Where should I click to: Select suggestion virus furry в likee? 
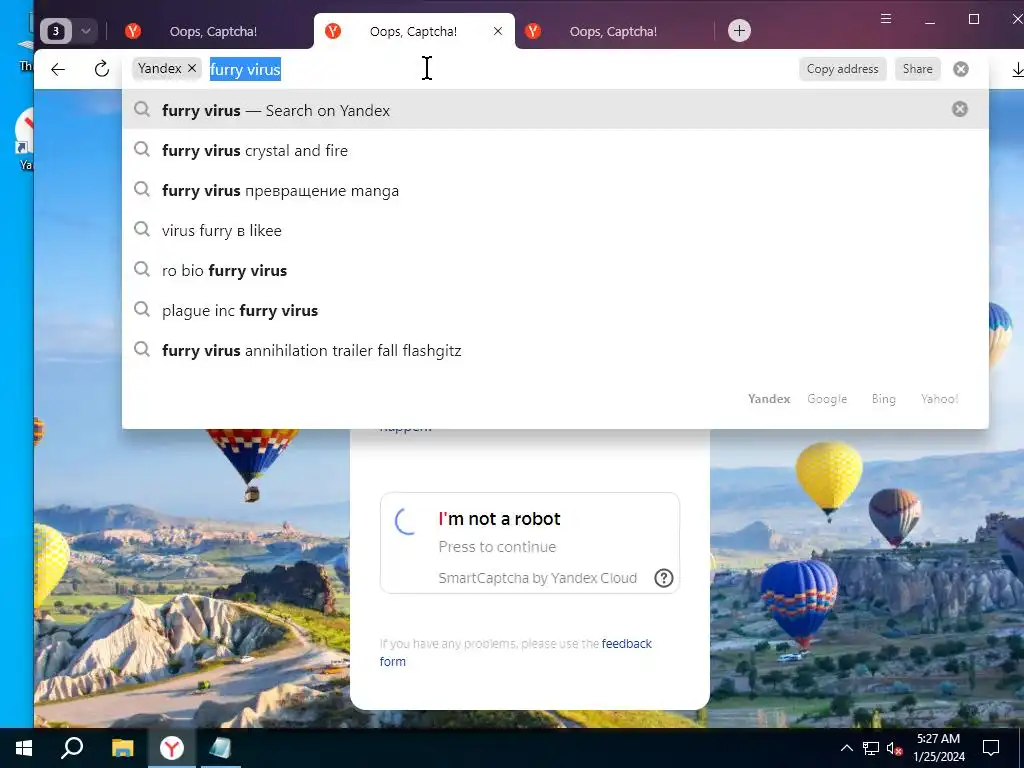(x=555, y=230)
